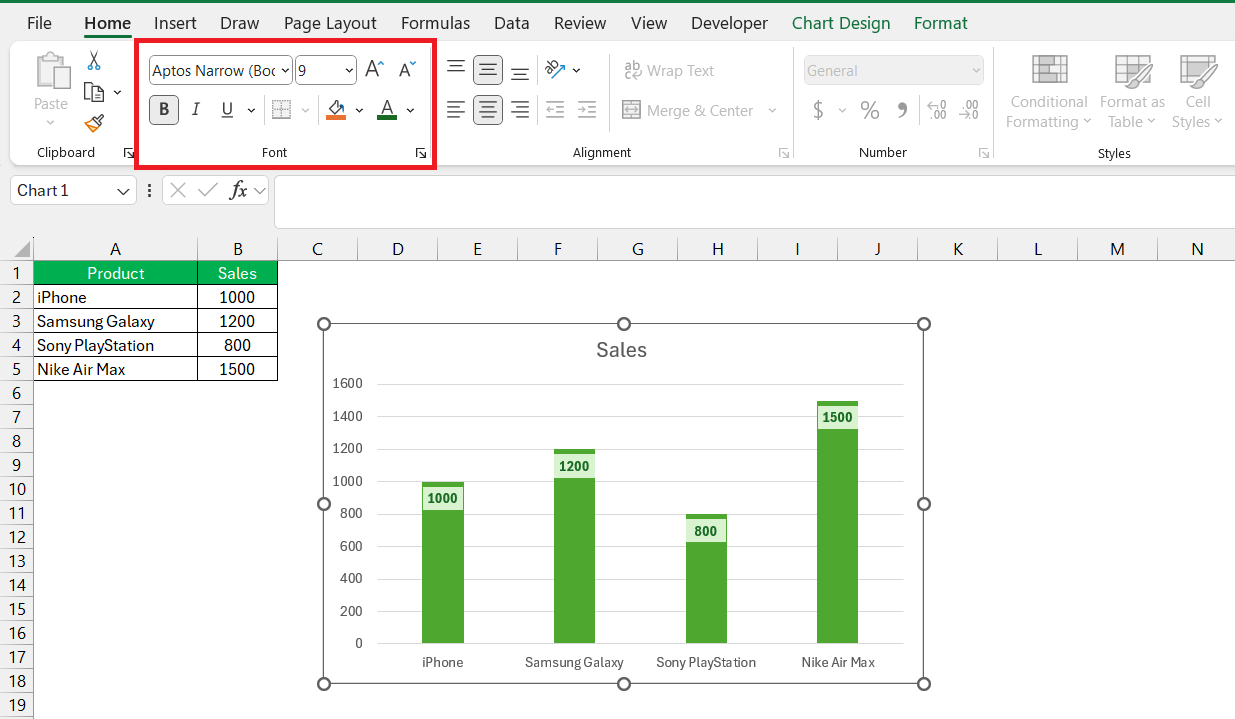This screenshot has width=1235, height=719.
Task: Click Increase Decimal icon
Action: pyautogui.click(x=937, y=110)
